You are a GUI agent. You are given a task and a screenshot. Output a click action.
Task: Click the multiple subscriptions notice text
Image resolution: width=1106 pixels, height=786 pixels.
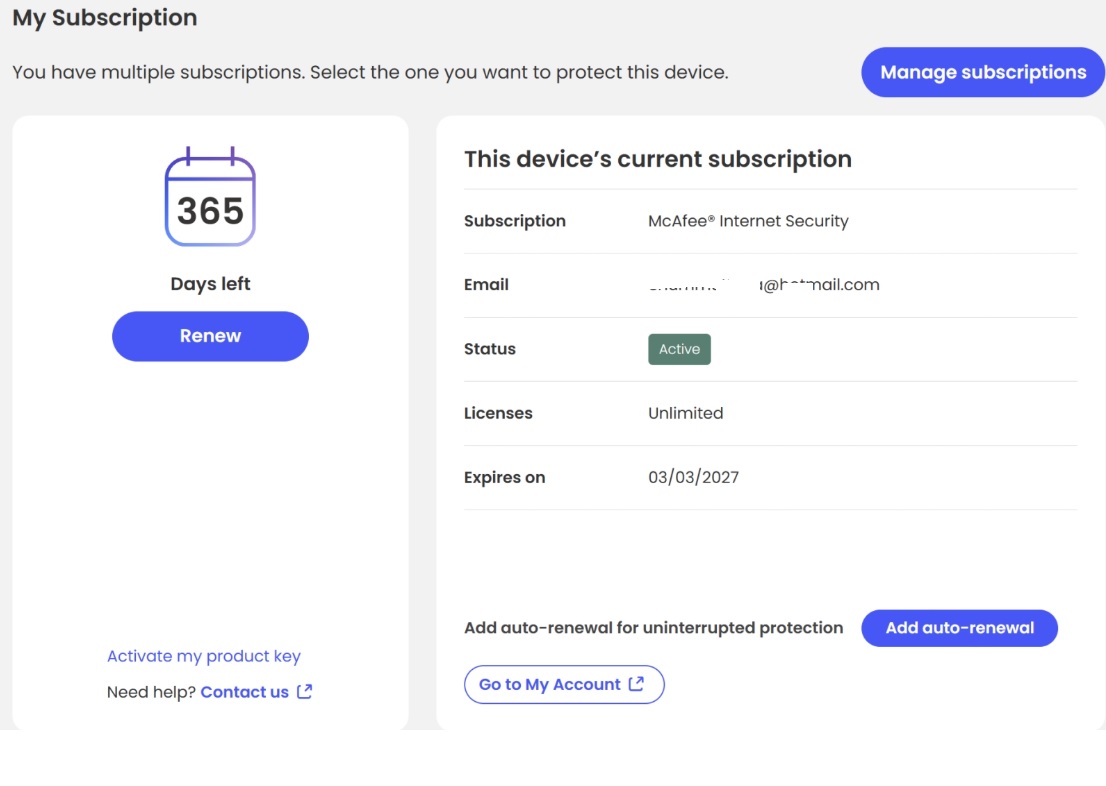370,72
